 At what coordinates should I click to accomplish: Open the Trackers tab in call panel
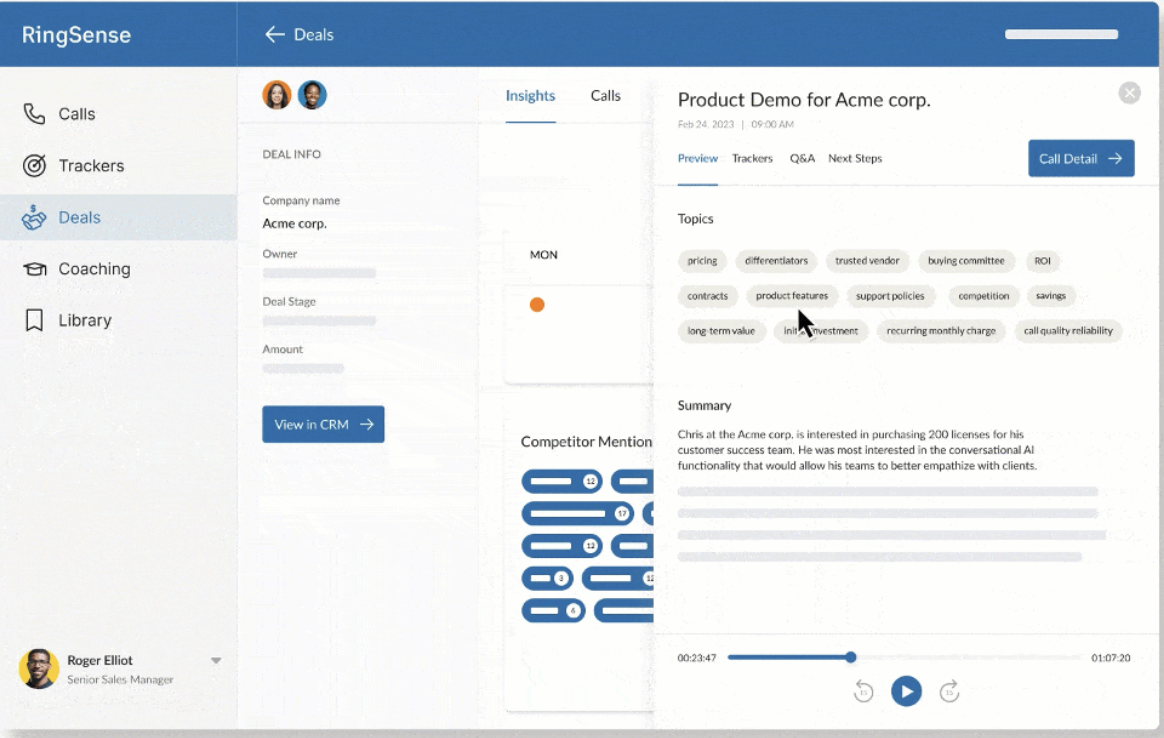pyautogui.click(x=752, y=158)
